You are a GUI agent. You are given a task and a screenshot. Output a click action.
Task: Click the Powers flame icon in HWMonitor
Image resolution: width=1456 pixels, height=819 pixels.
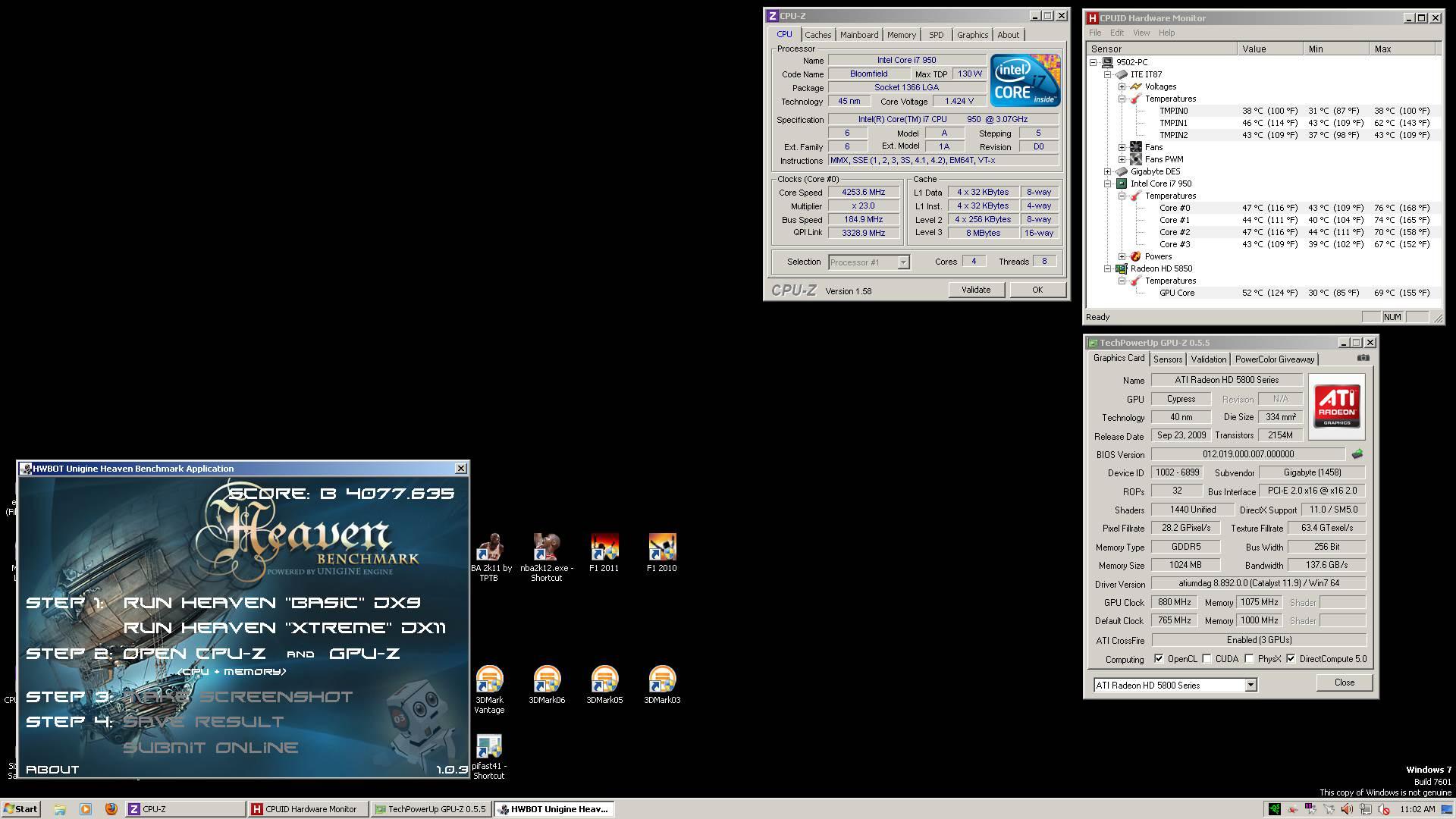click(1136, 256)
